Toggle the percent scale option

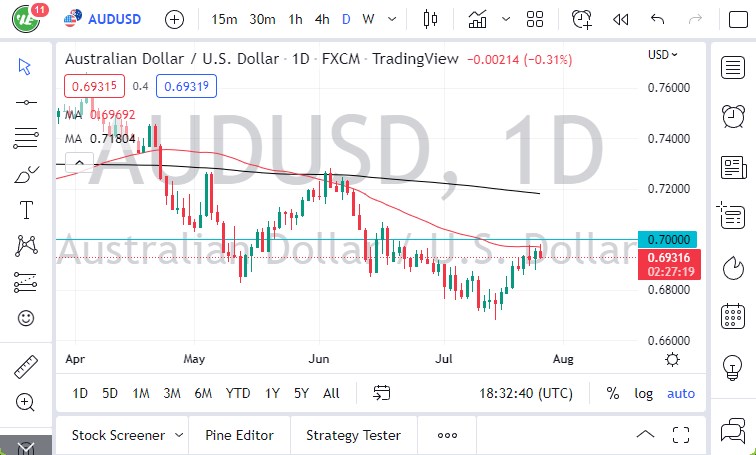pos(612,393)
